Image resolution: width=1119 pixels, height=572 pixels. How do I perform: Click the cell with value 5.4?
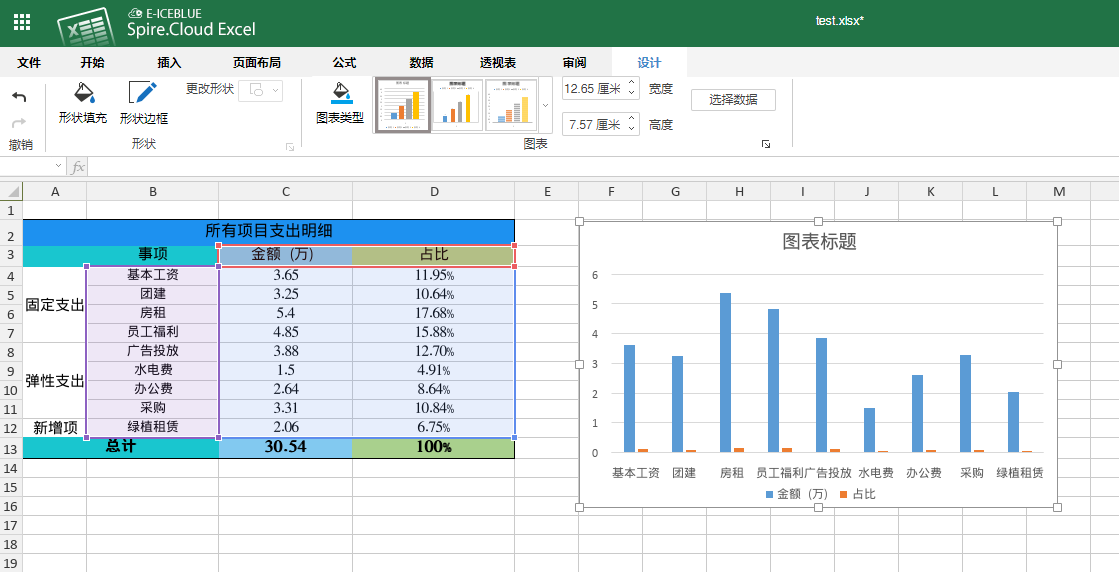click(x=285, y=313)
